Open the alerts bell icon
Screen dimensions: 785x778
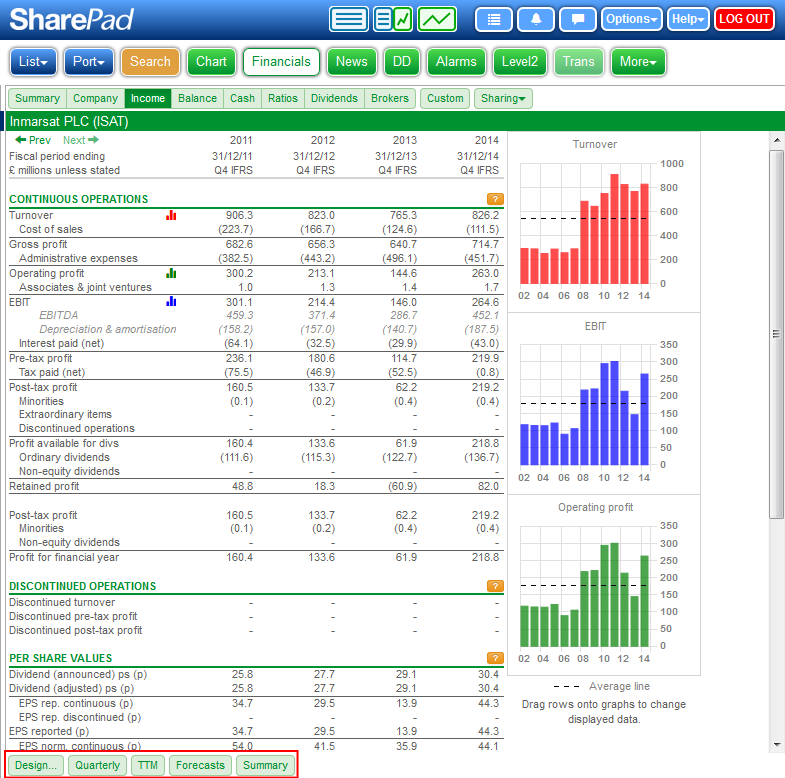535,20
